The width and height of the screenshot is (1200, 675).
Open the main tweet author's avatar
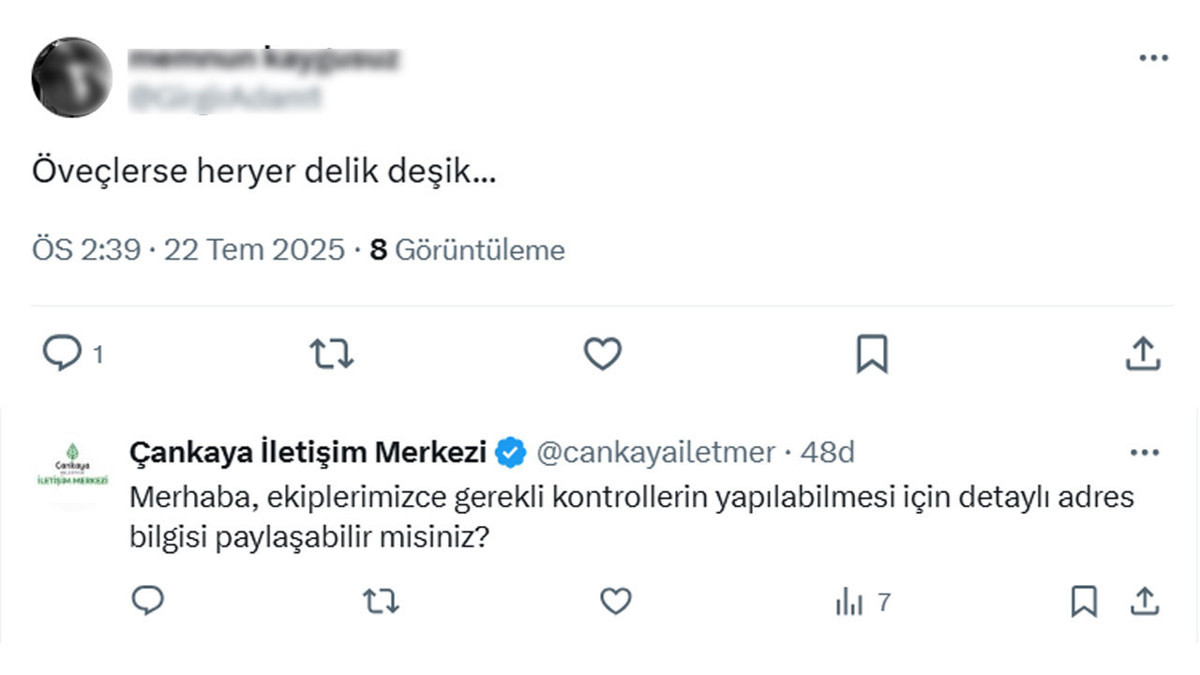pyautogui.click(x=71, y=77)
